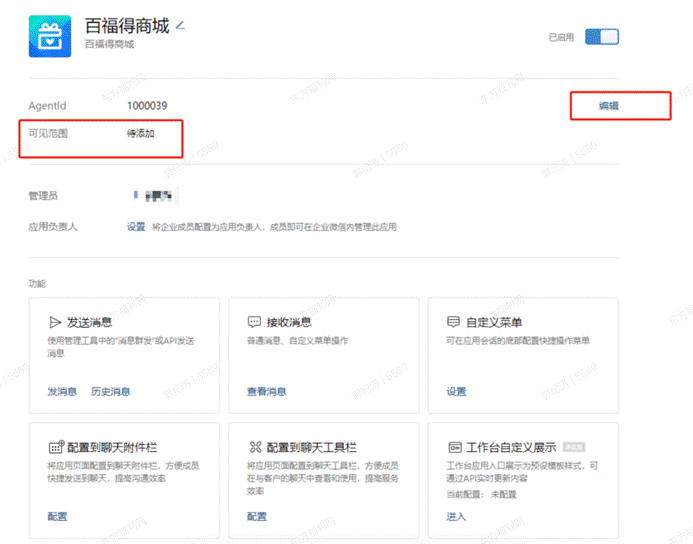Image resolution: width=693 pixels, height=544 pixels.
Task: Click the 自定义菜单 icon
Action: point(453,323)
